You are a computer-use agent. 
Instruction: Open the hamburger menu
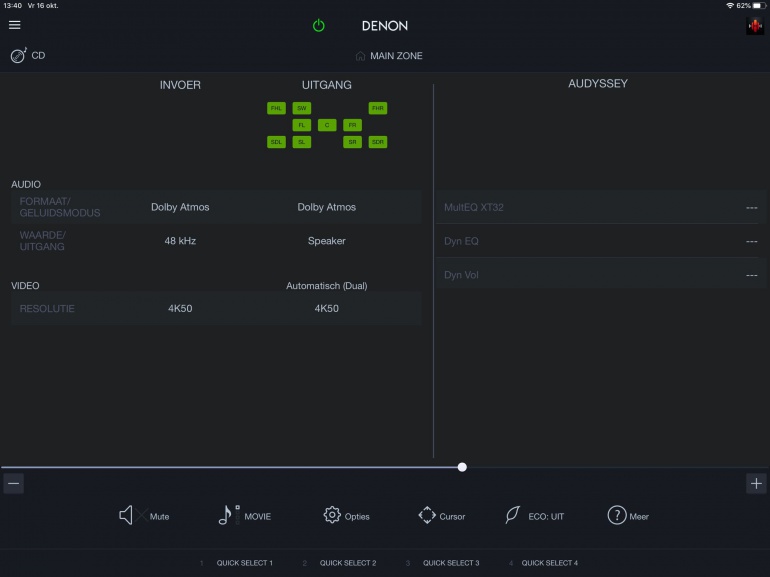pyautogui.click(x=14, y=25)
